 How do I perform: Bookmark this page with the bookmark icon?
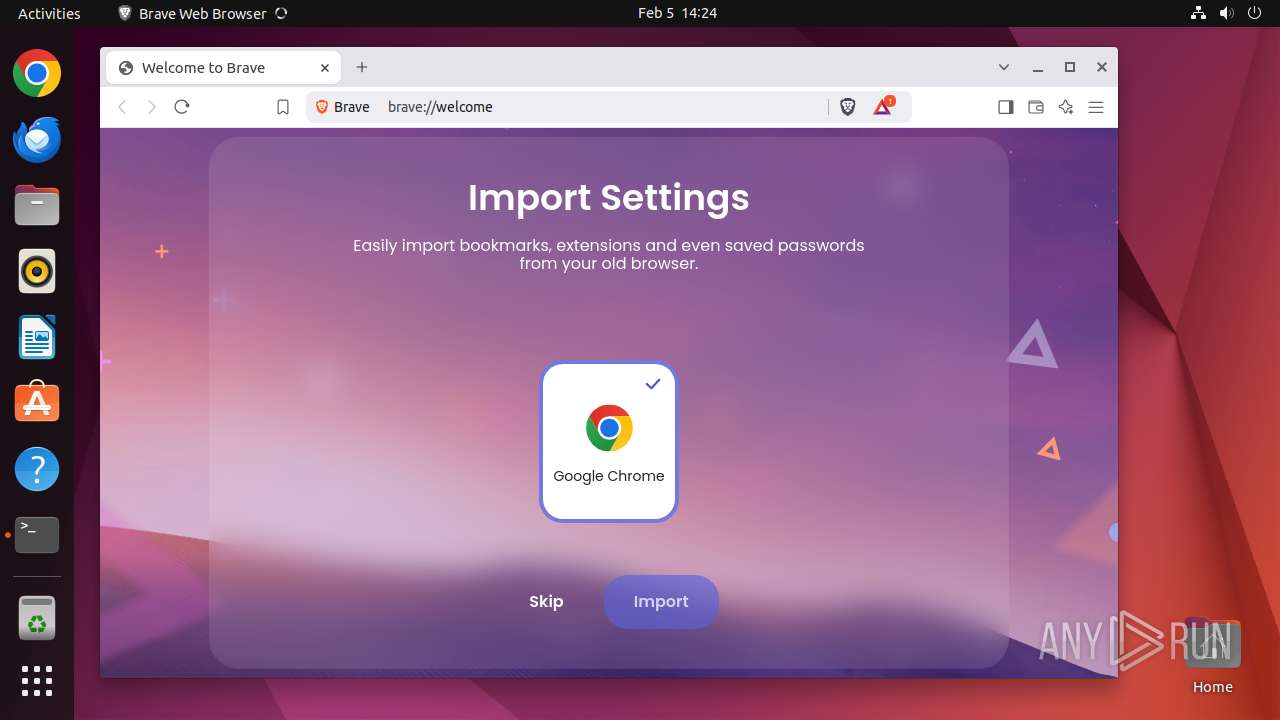click(x=283, y=107)
